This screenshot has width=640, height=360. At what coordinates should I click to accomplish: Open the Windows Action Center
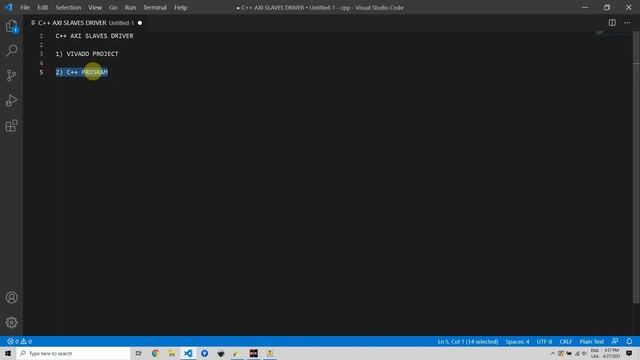tap(629, 353)
